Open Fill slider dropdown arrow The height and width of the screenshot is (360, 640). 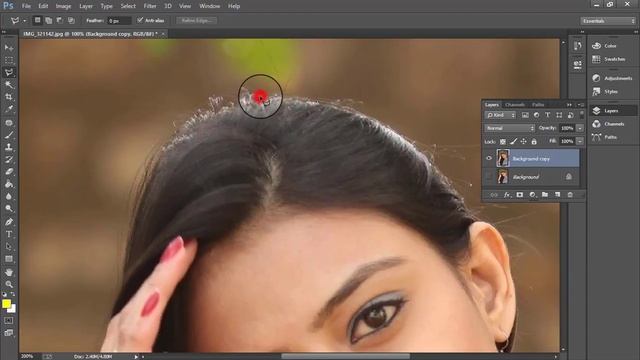point(580,141)
